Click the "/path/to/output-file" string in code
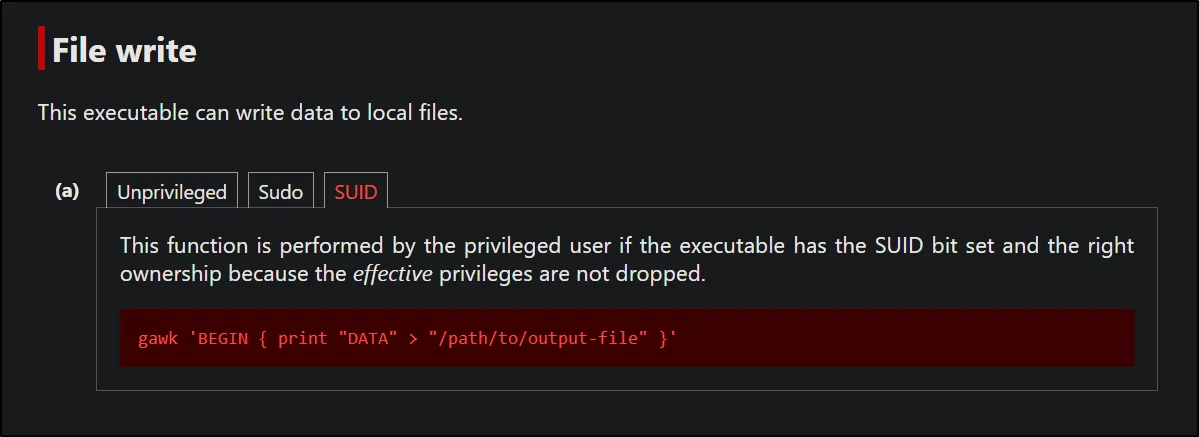1199x437 pixels. (x=531, y=338)
